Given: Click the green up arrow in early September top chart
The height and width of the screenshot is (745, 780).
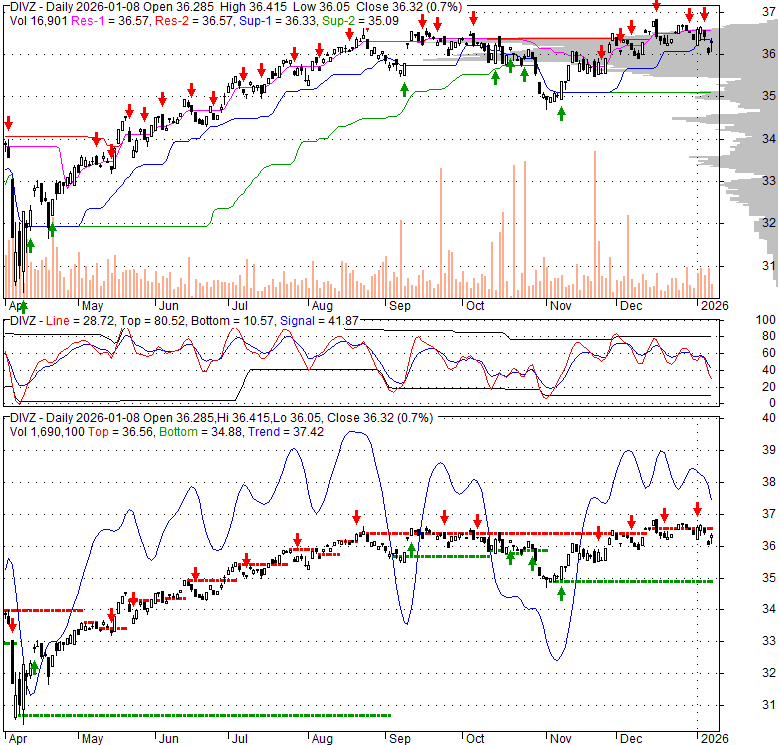Looking at the screenshot, I should pos(404,90).
